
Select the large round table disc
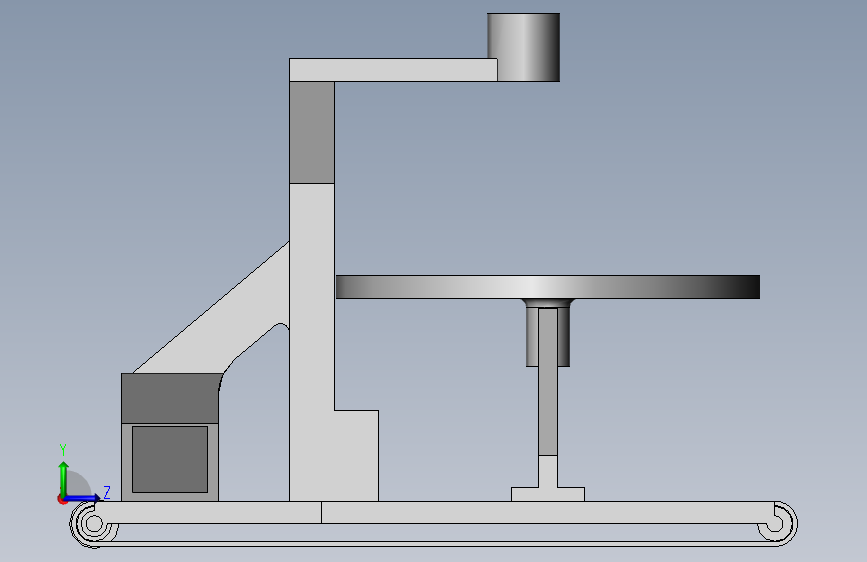(548, 287)
